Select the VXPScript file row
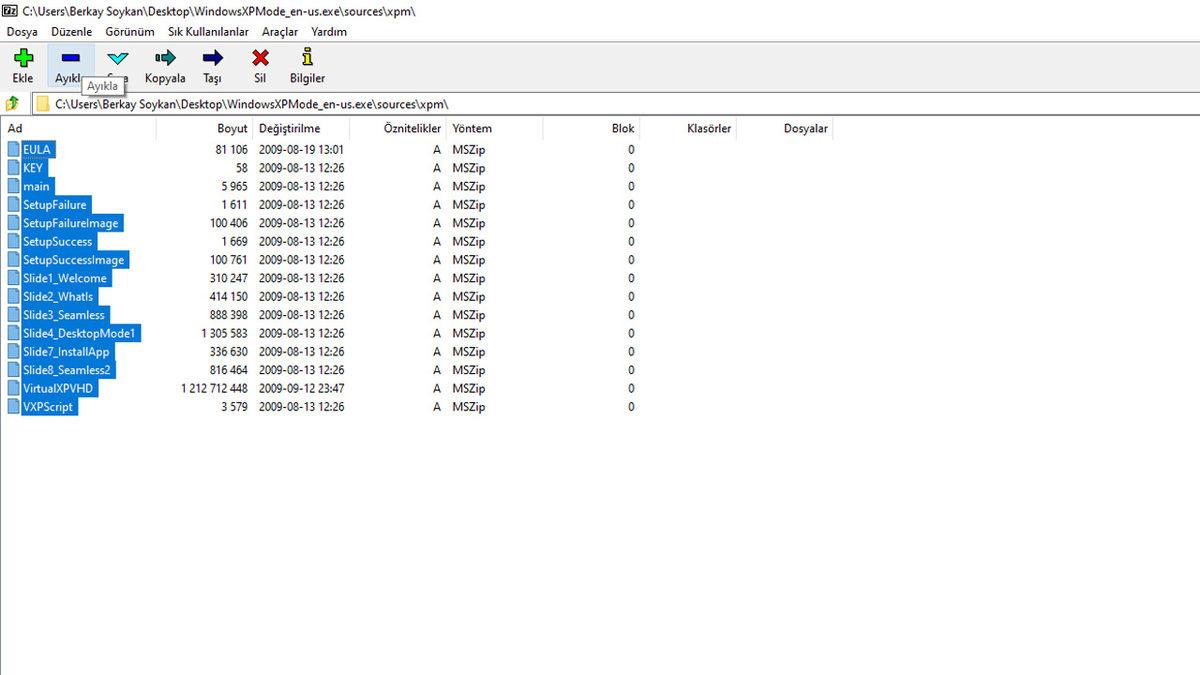Image resolution: width=1200 pixels, height=675 pixels. coord(48,407)
